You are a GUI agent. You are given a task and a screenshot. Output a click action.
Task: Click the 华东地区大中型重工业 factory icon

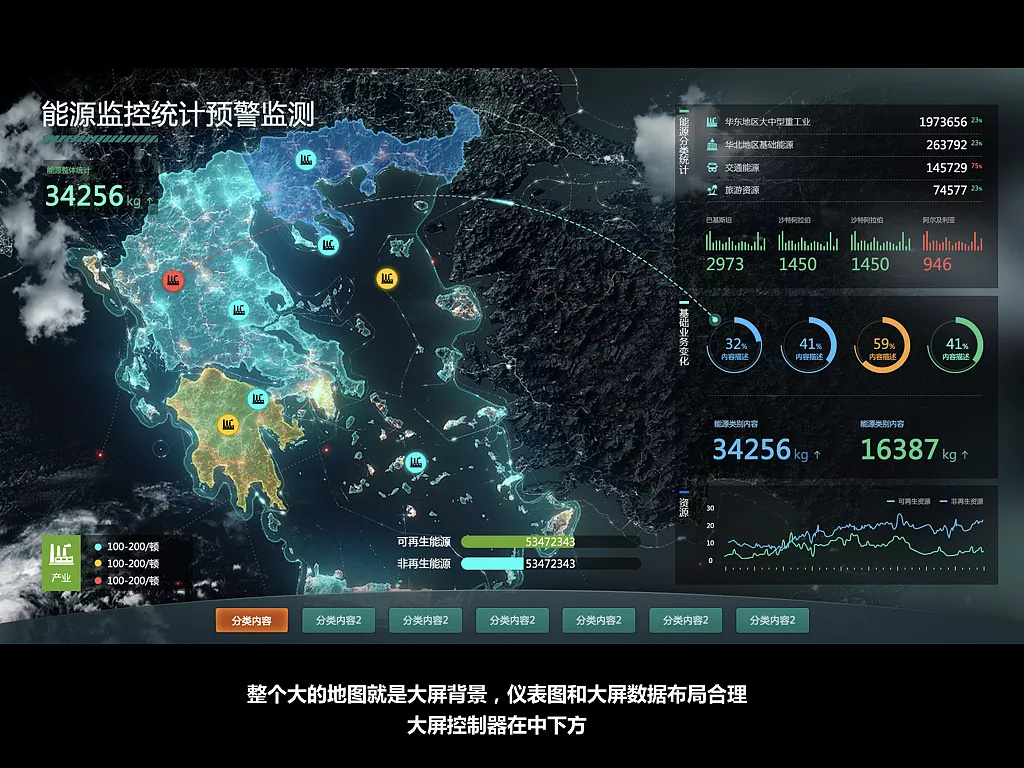[712, 122]
